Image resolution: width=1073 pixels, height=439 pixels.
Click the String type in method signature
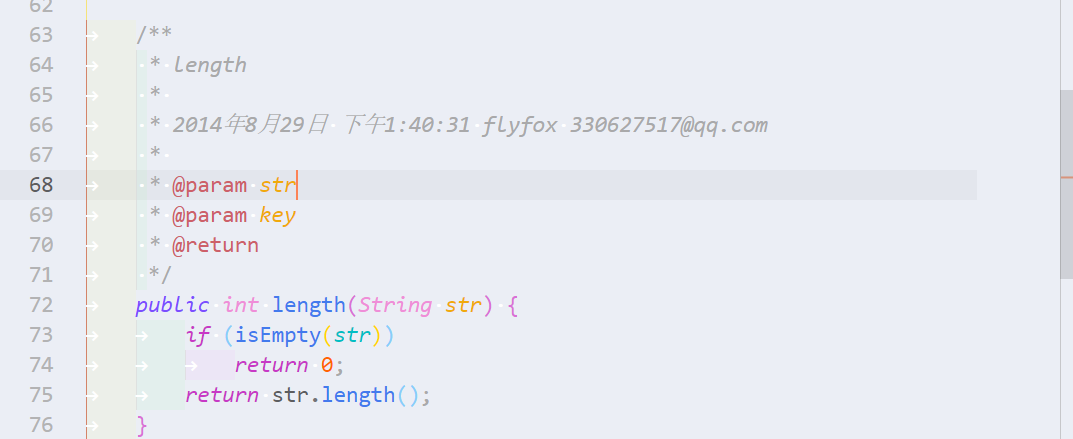coord(395,305)
